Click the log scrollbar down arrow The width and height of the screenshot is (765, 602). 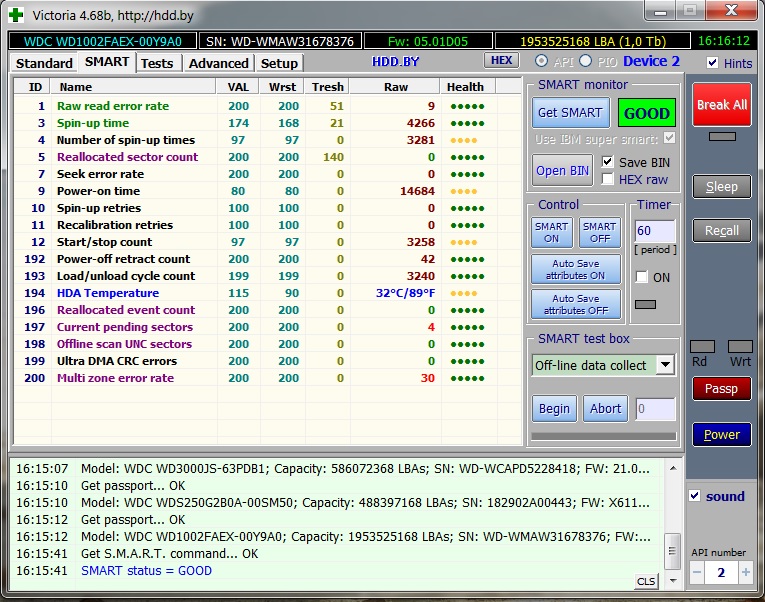pos(673,581)
